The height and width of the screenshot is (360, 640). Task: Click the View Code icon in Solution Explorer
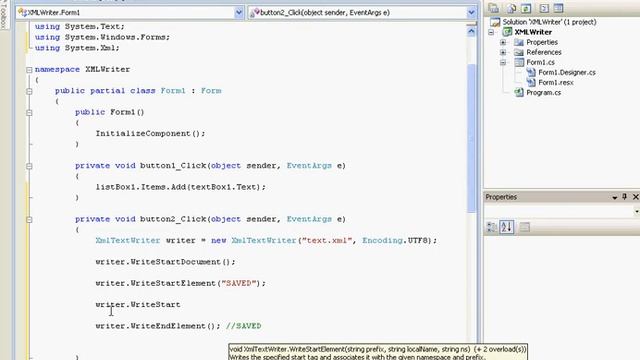click(x=544, y=8)
